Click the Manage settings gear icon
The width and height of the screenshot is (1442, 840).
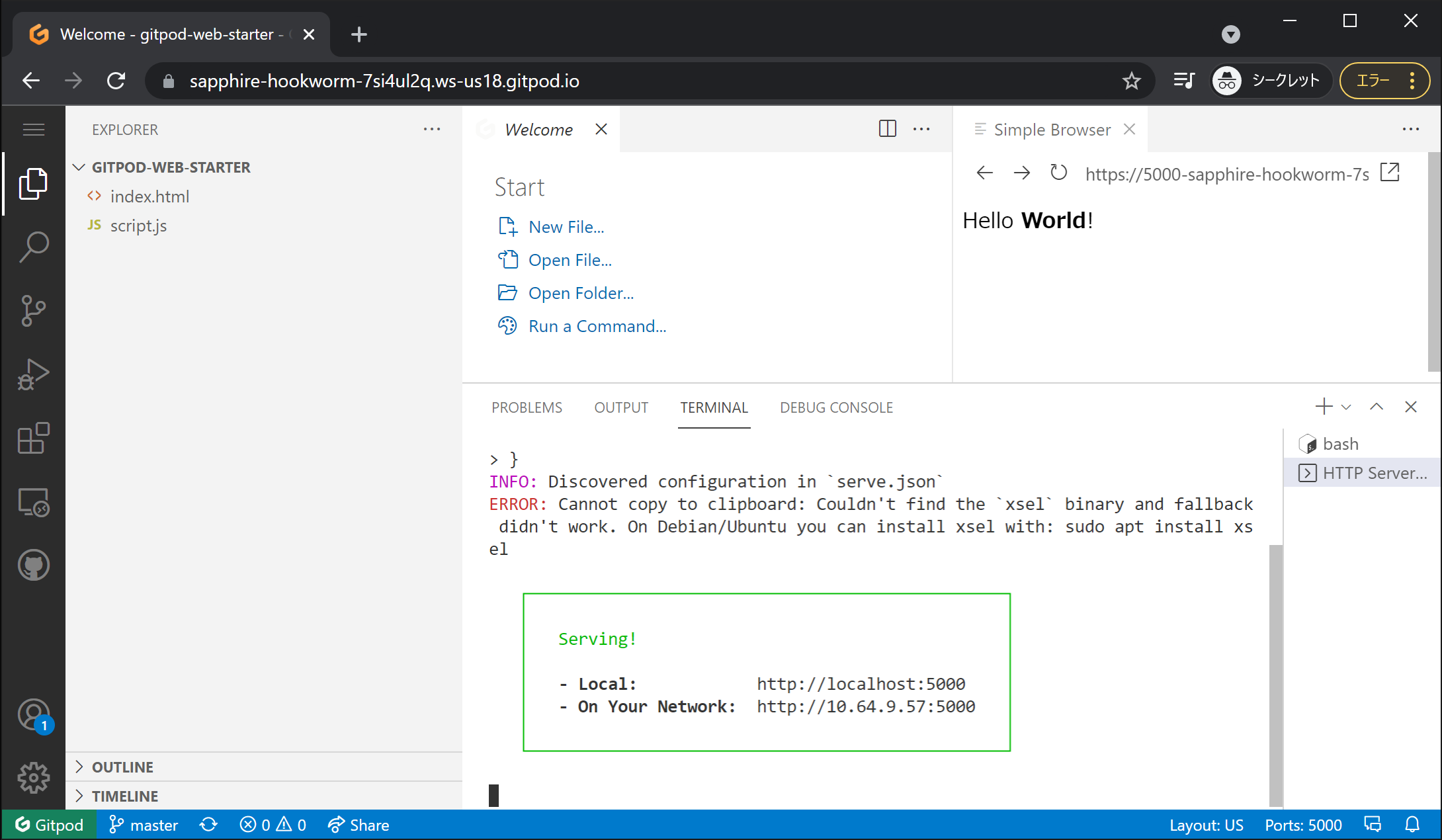coord(33,778)
